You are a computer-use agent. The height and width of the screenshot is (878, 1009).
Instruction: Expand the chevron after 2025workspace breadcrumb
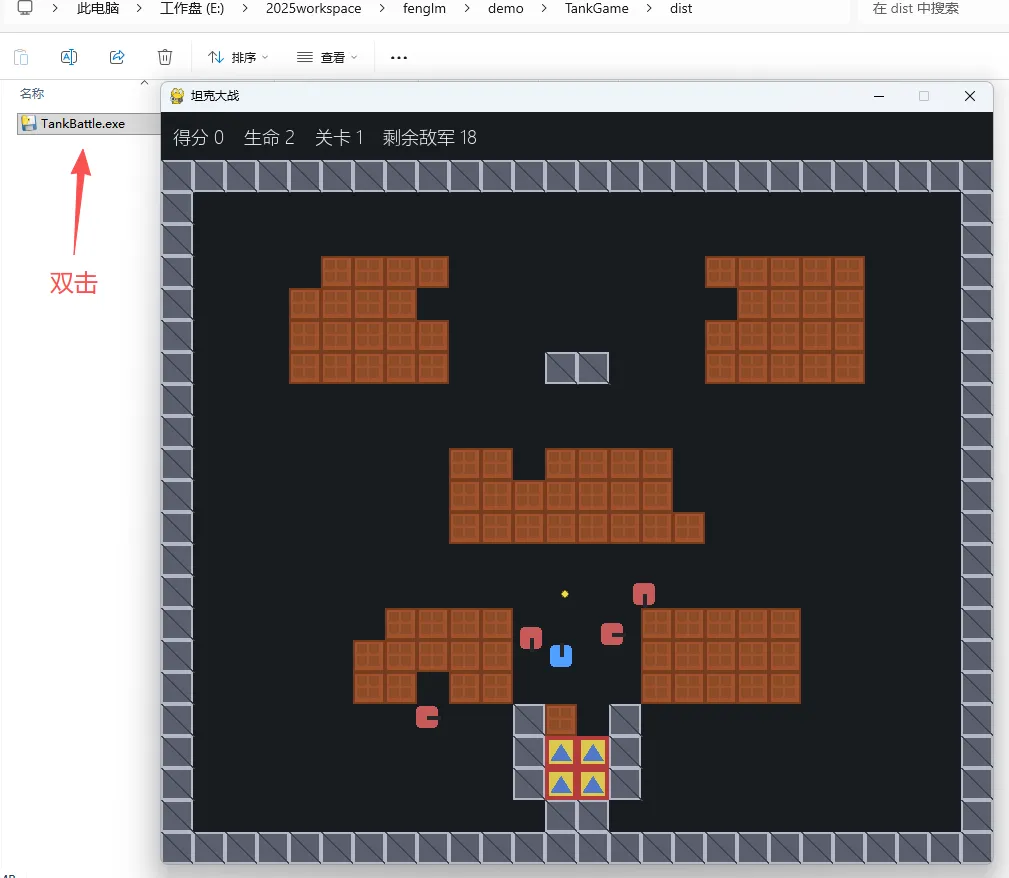coord(382,8)
